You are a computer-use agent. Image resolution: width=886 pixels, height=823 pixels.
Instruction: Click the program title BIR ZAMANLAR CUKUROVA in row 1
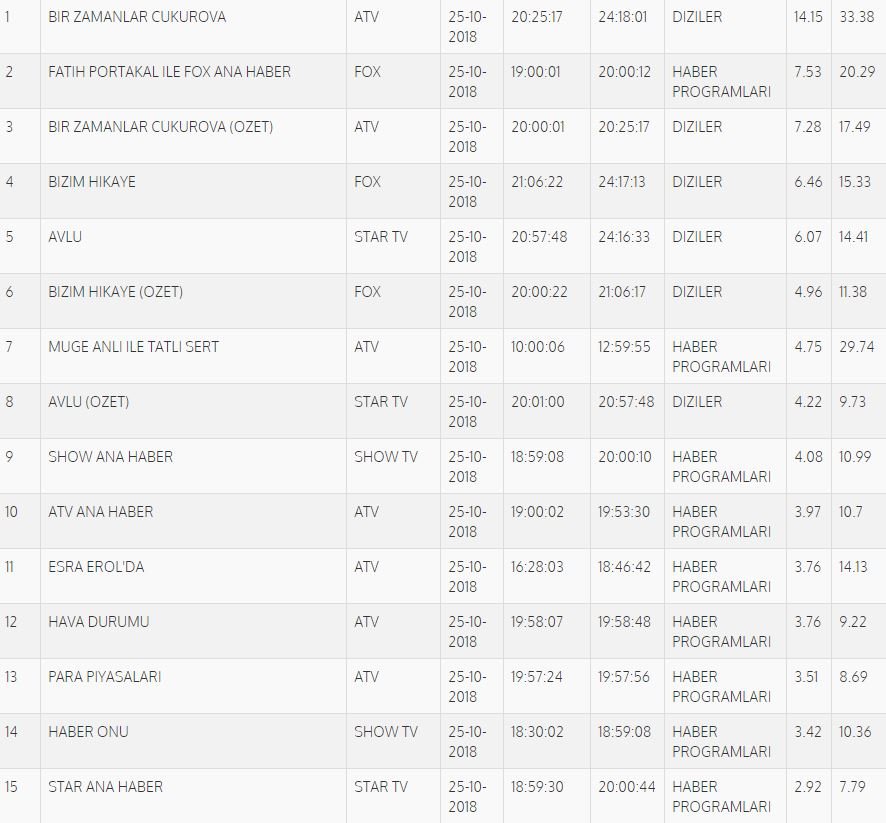point(137,17)
